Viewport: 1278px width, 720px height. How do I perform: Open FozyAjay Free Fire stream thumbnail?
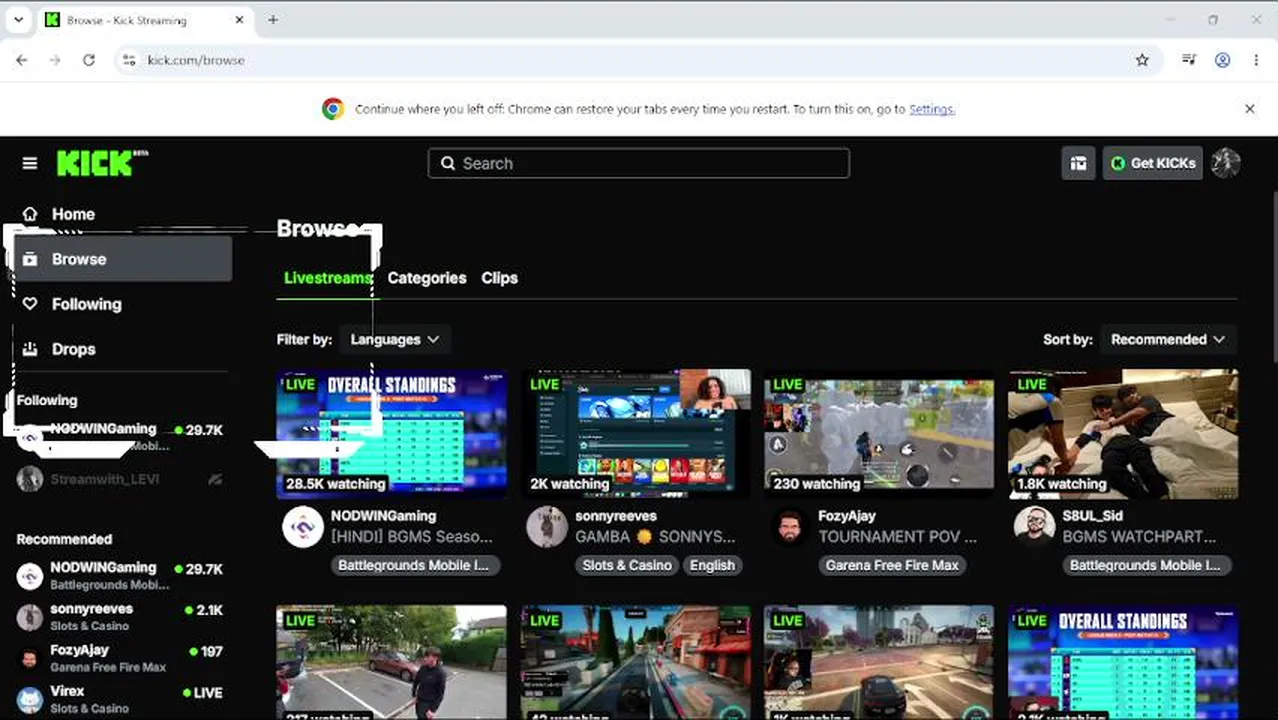pyautogui.click(x=879, y=434)
